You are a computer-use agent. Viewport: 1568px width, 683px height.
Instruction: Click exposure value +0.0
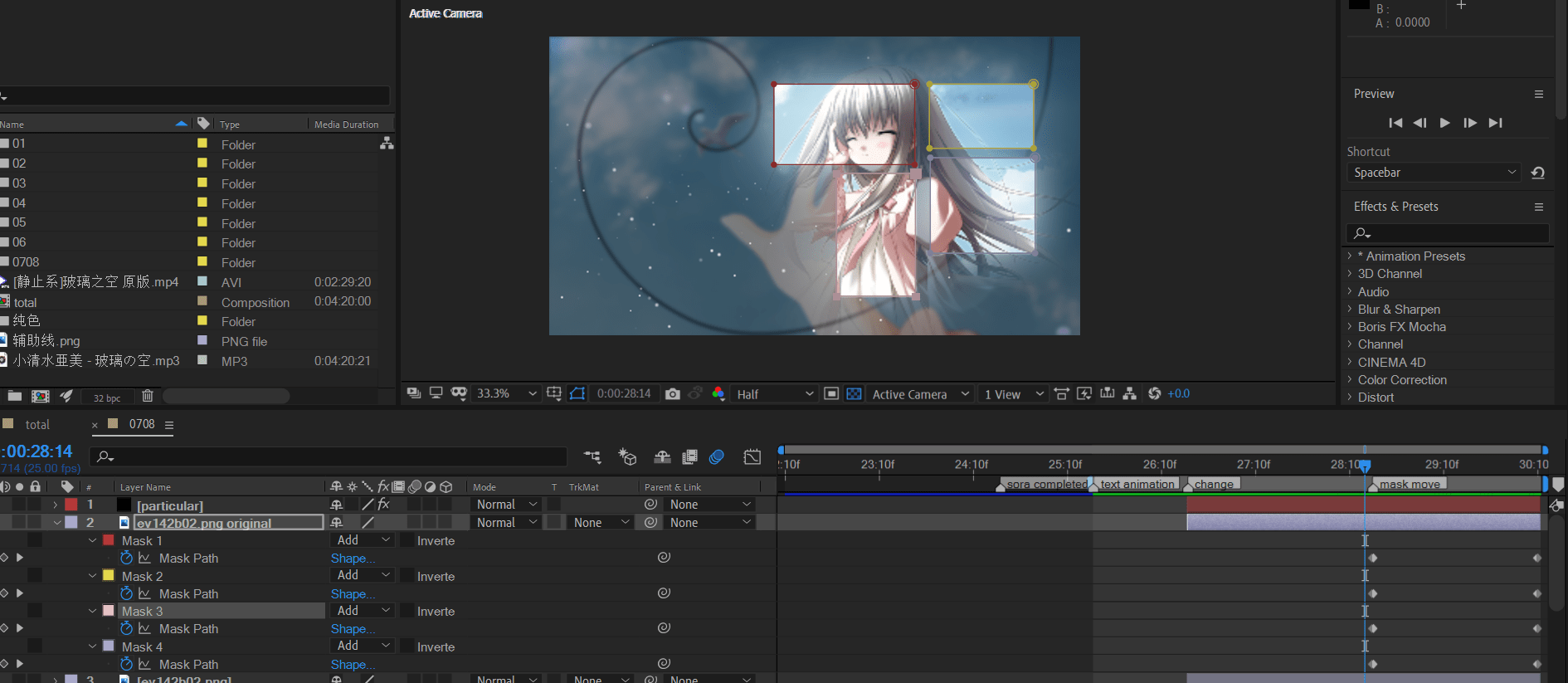[1178, 393]
